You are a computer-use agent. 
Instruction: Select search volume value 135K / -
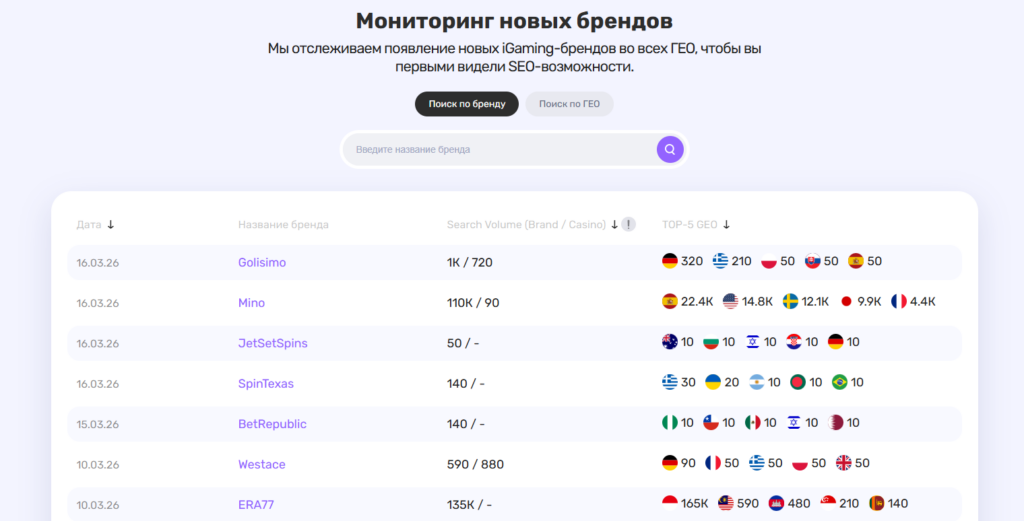pyautogui.click(x=469, y=505)
